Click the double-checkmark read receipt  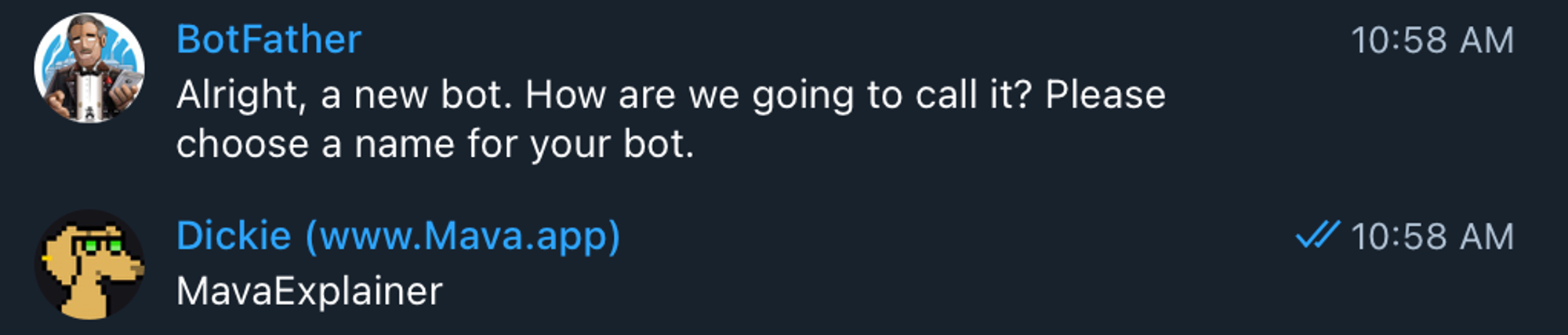[x=1317, y=235]
